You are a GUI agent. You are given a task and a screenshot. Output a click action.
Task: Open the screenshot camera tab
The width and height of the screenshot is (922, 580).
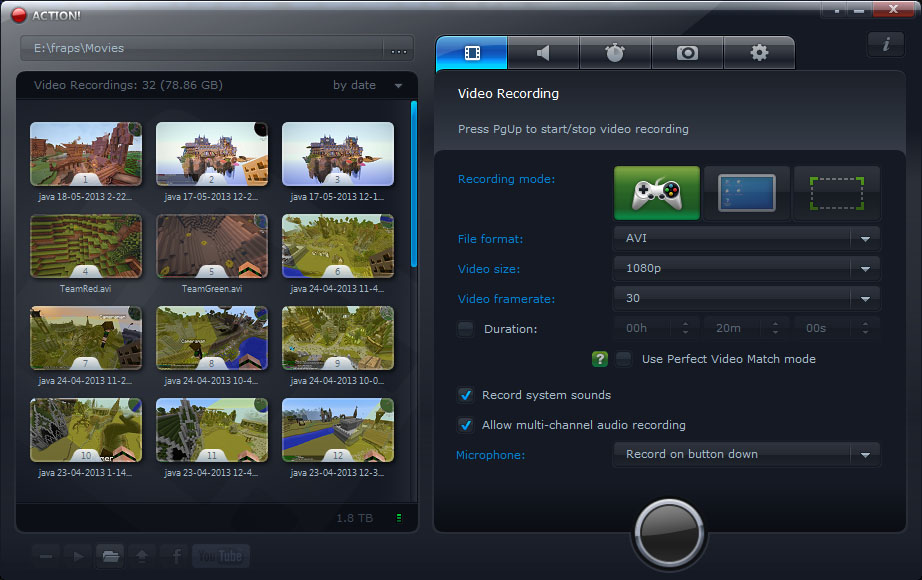[687, 53]
